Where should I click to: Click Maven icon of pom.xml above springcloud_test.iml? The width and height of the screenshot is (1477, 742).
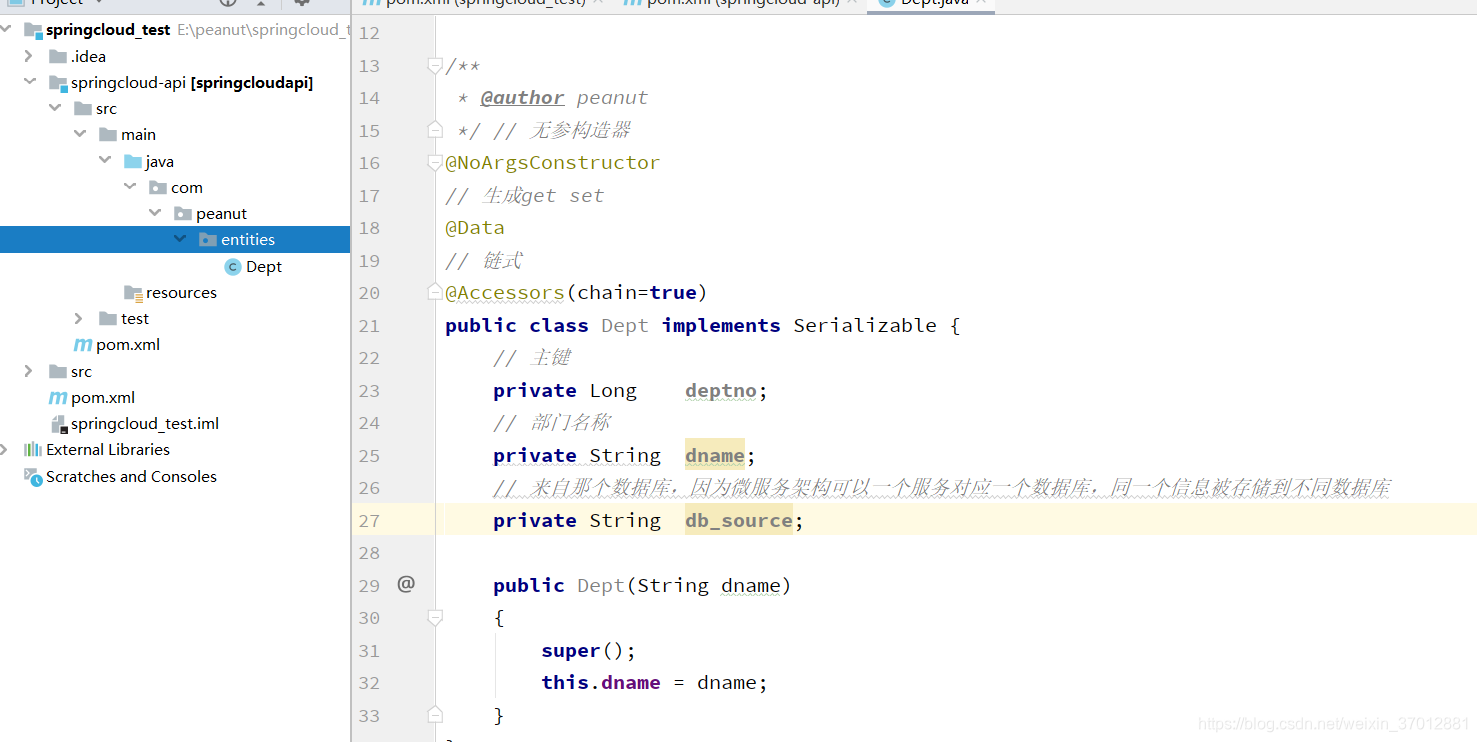58,397
